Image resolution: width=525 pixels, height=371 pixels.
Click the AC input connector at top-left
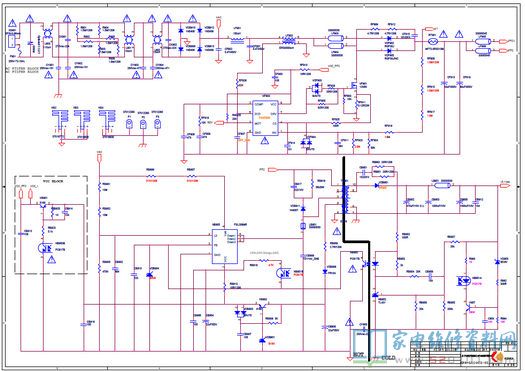[x=11, y=41]
